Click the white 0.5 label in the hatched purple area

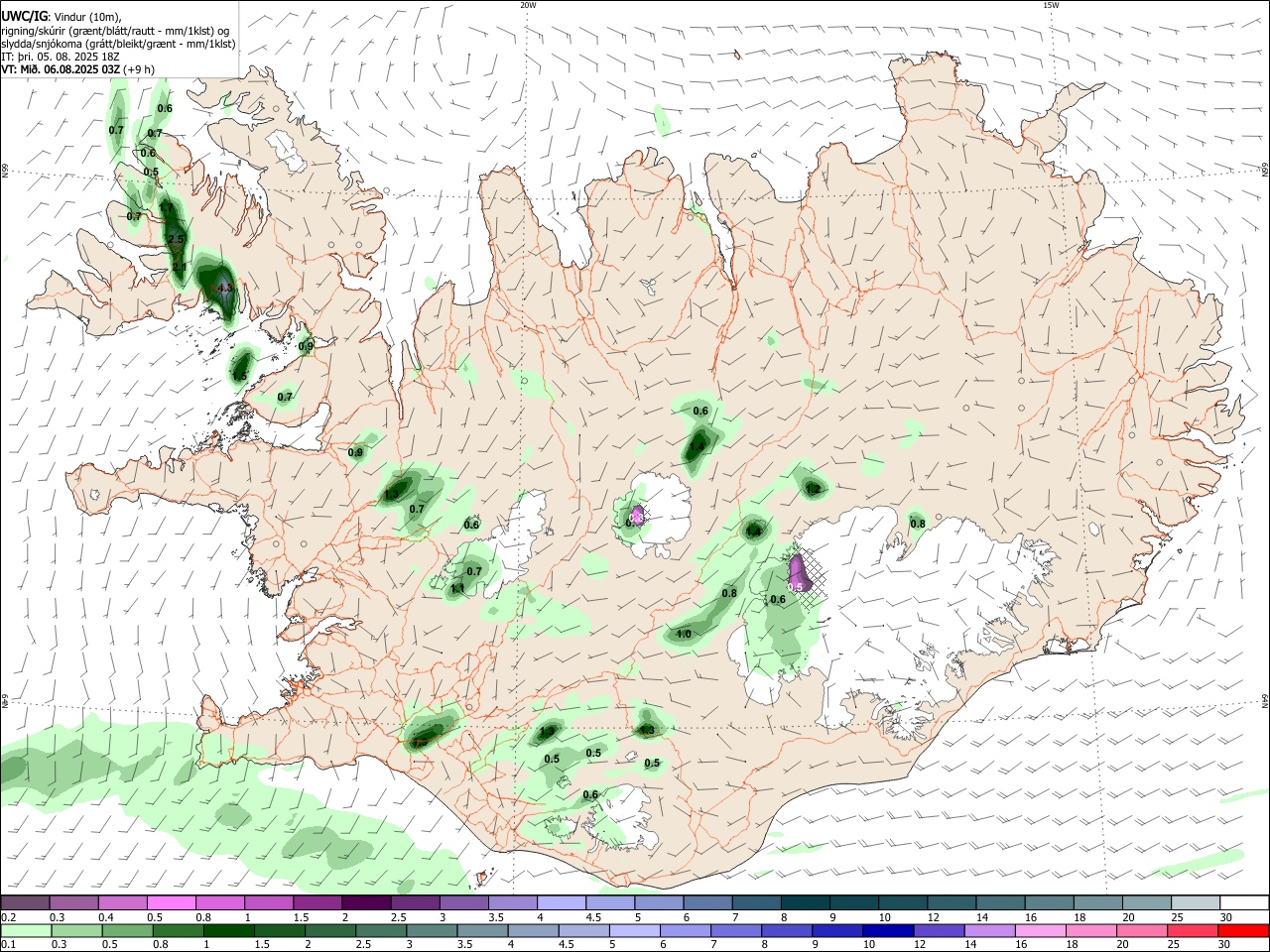pos(795,588)
